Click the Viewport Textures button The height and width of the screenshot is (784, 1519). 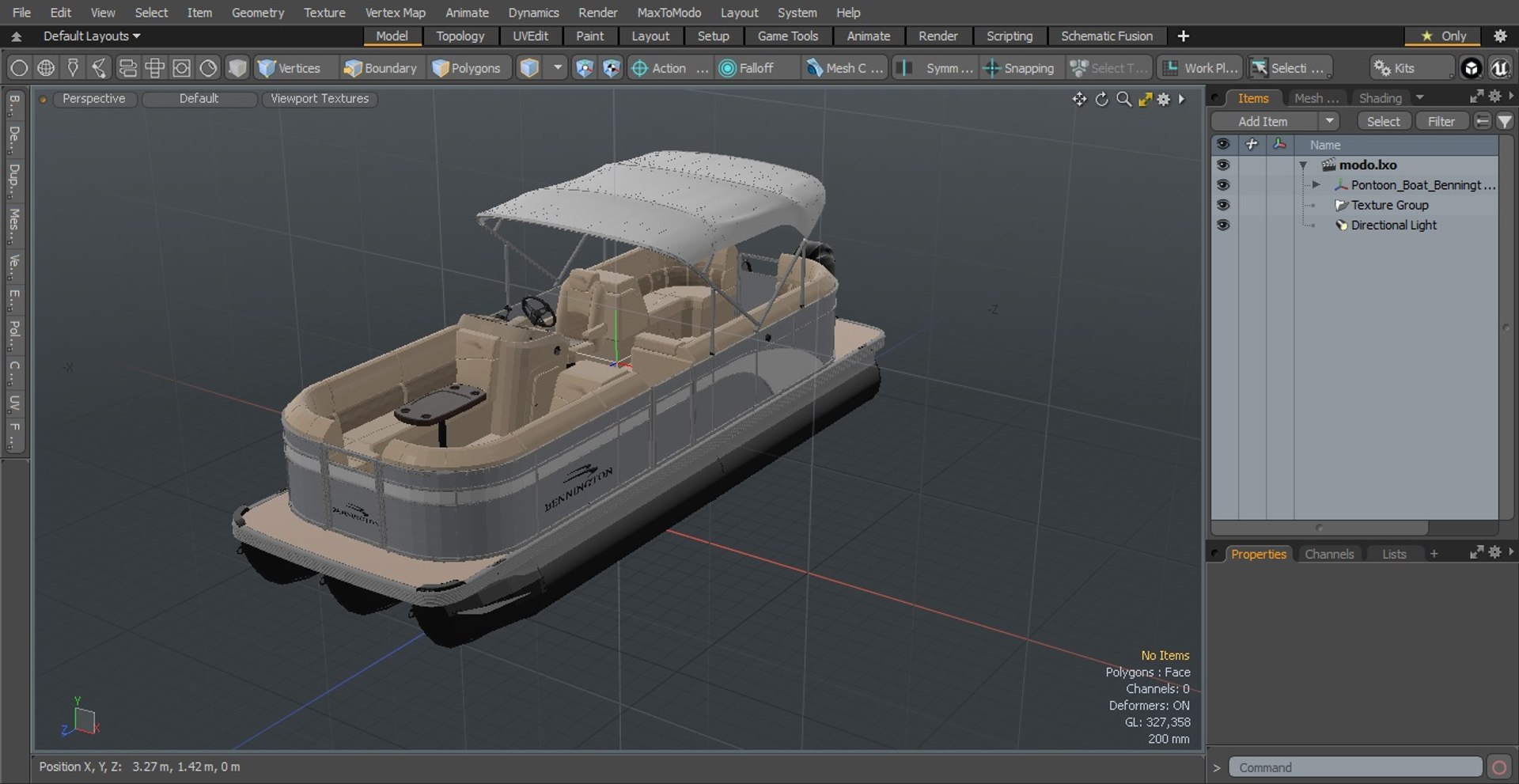pyautogui.click(x=320, y=99)
